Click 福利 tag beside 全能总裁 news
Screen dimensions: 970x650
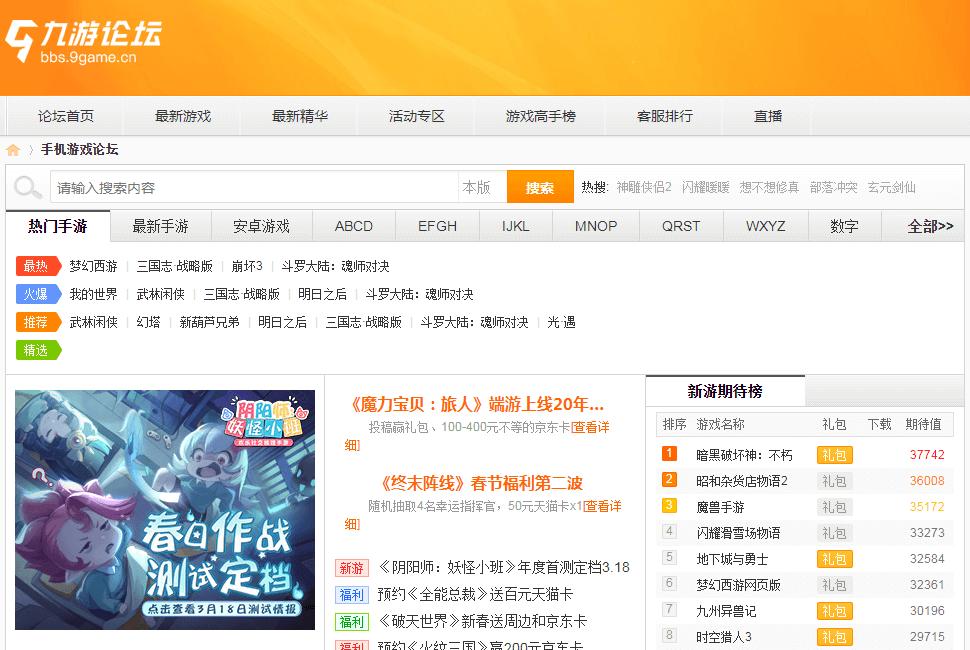(351, 595)
